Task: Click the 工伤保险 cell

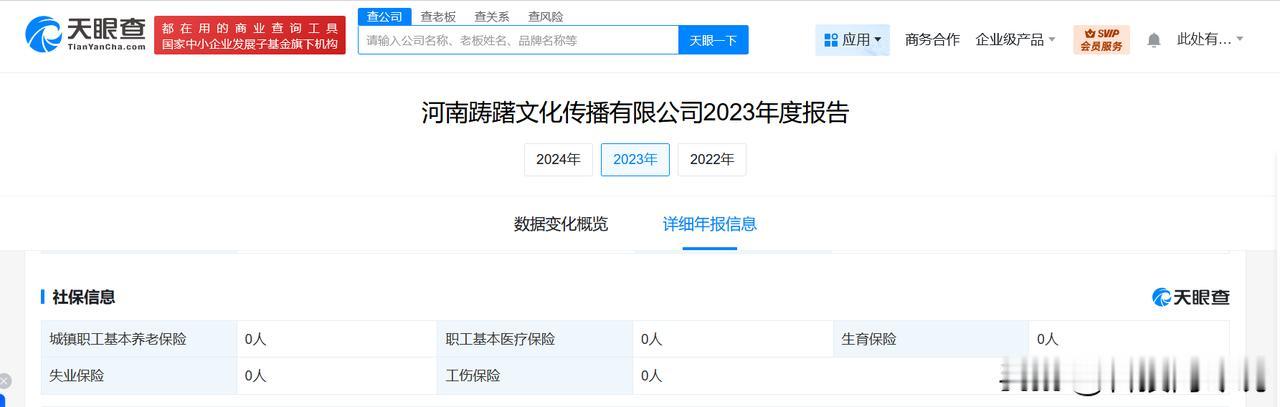Action: [535, 376]
